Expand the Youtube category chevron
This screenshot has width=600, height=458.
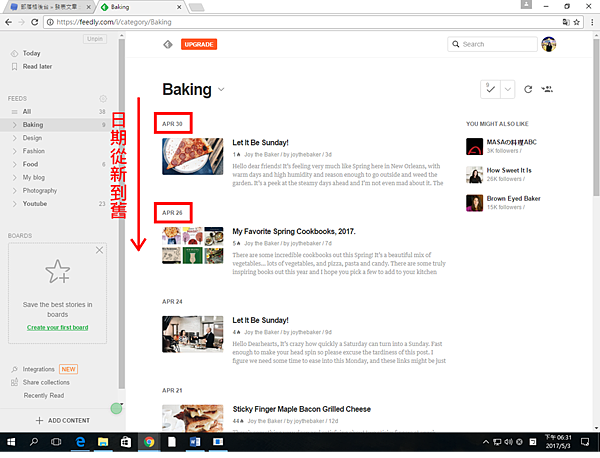tap(15, 204)
